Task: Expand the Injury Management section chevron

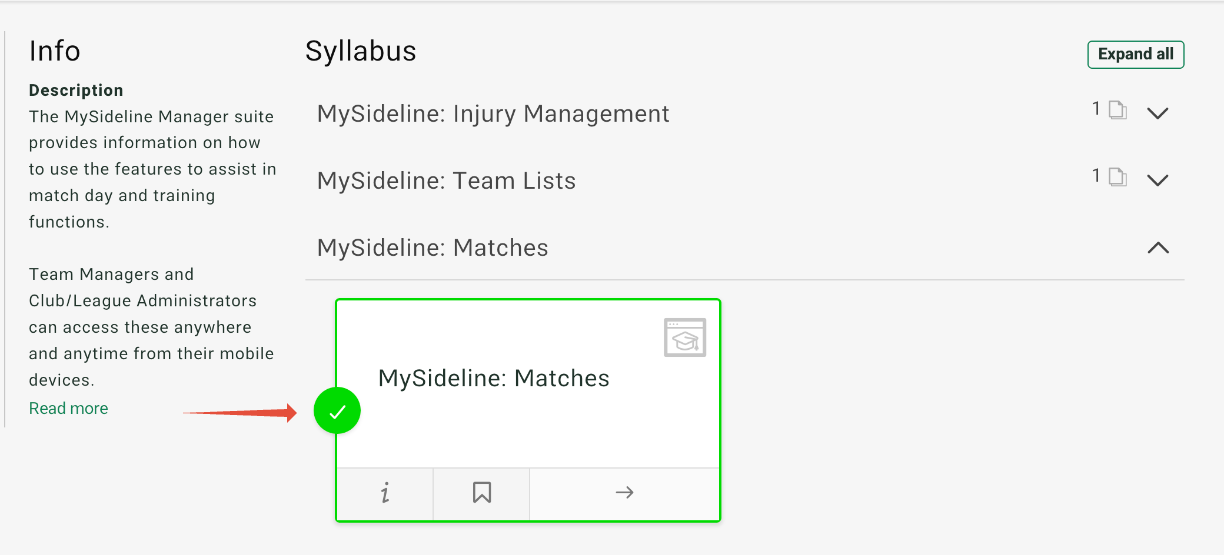Action: (1158, 113)
